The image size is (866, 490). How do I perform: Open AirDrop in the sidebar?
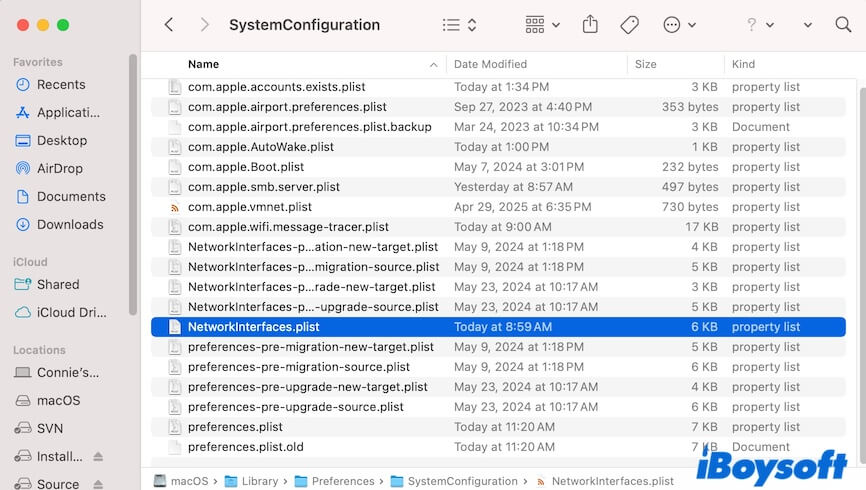(x=59, y=168)
